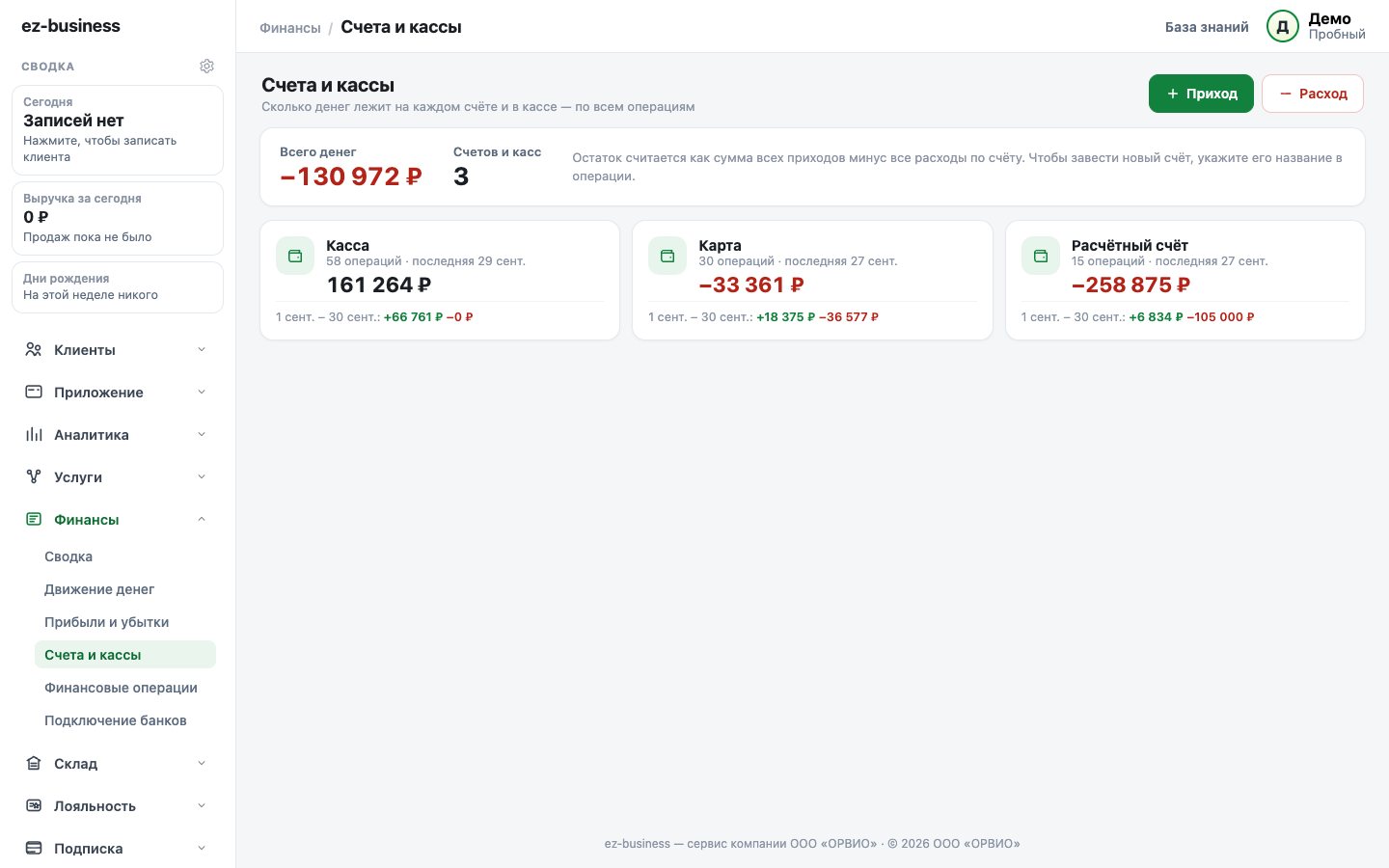This screenshot has width=1389, height=868.
Task: Open the База знаний link
Action: pyautogui.click(x=1207, y=27)
